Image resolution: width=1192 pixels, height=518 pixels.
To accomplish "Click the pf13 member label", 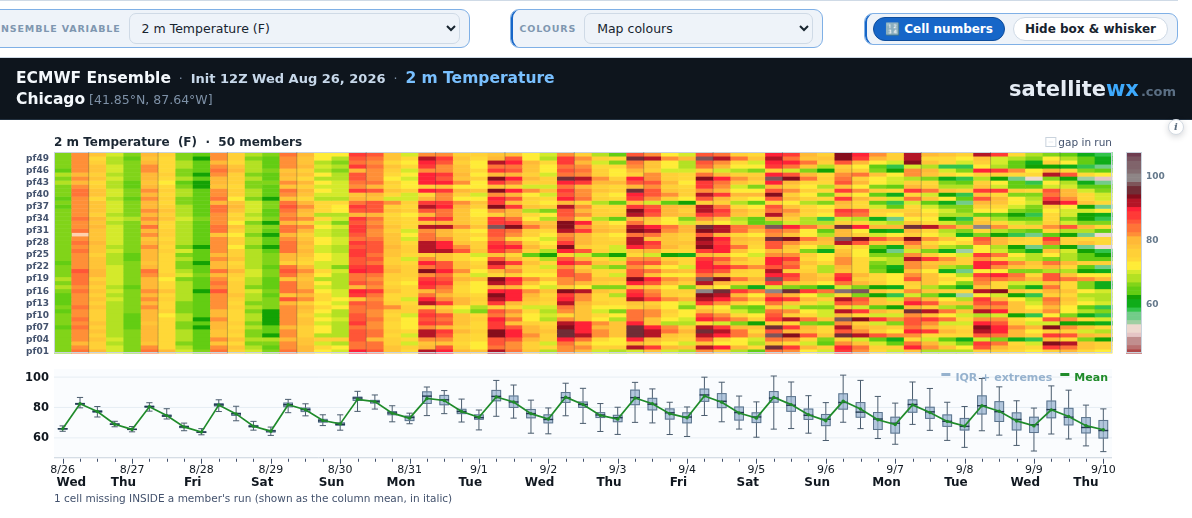I will point(39,303).
